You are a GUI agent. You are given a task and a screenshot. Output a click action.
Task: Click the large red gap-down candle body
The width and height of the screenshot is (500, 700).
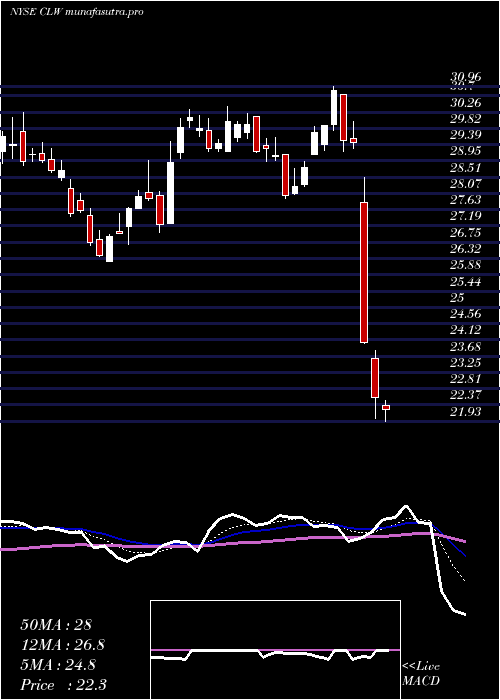(x=364, y=273)
